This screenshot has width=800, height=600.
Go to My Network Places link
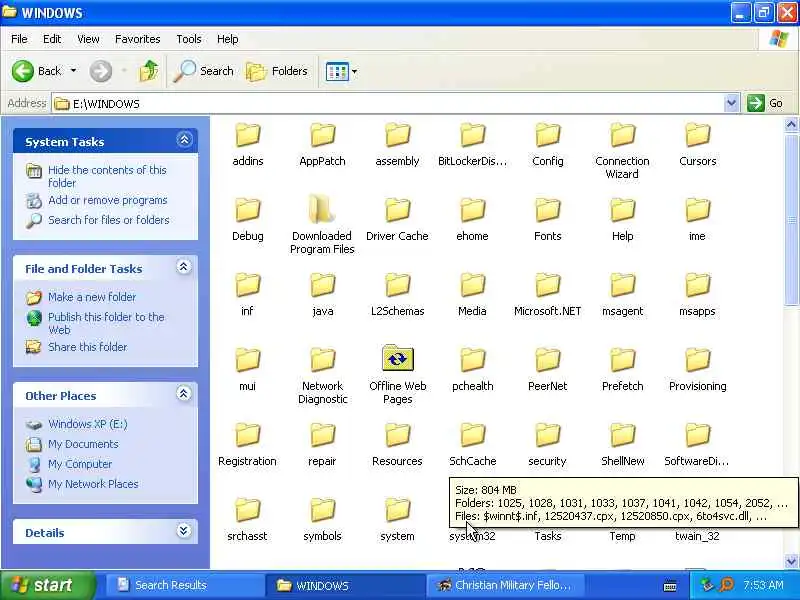point(93,484)
